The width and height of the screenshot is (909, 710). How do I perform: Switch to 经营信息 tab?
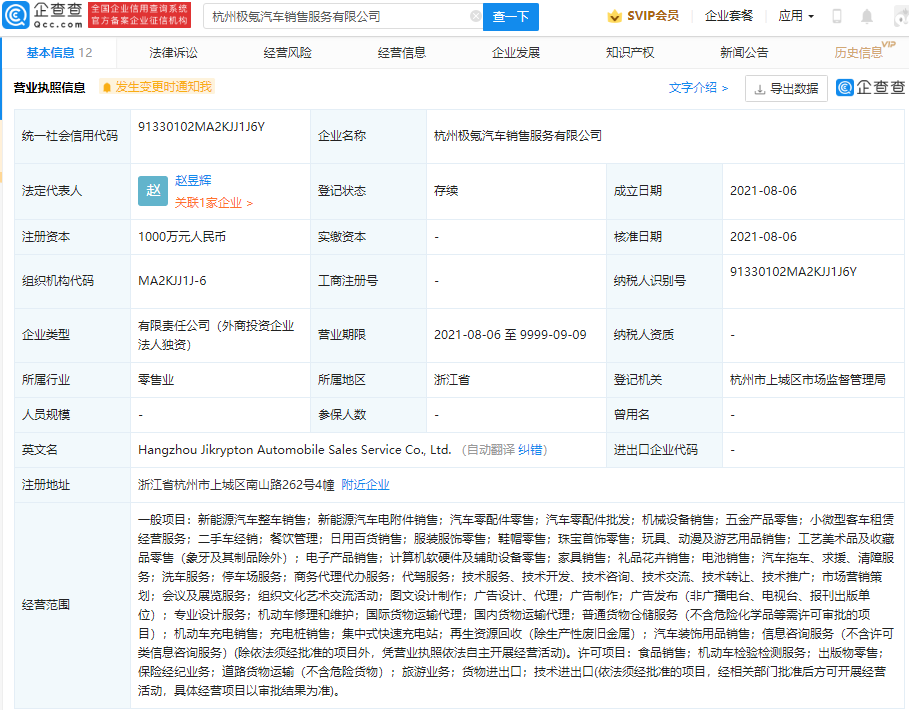(x=402, y=53)
